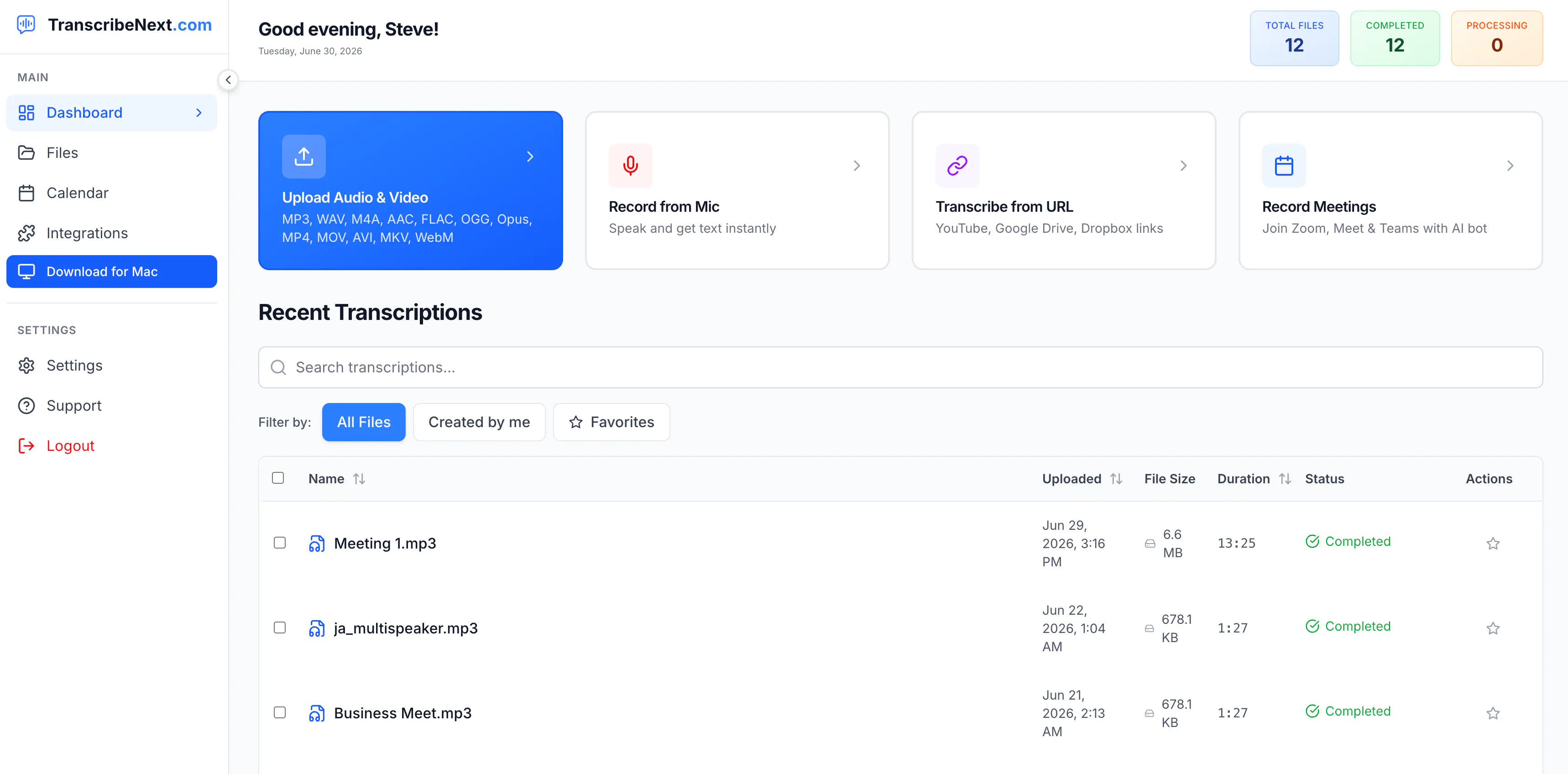Screen dimensions: 1568x774
Task: Navigate to Integrations
Action: click(x=111, y=233)
